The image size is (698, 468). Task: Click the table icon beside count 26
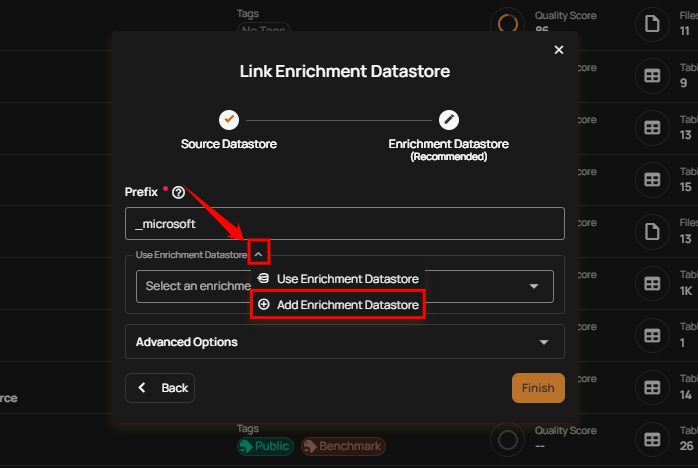pos(652,439)
